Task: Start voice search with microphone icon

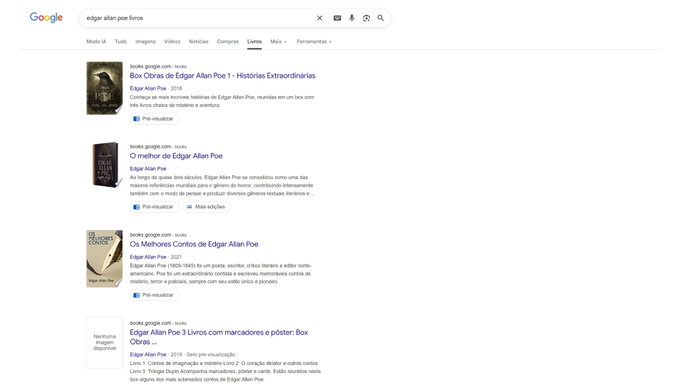Action: coord(352,18)
